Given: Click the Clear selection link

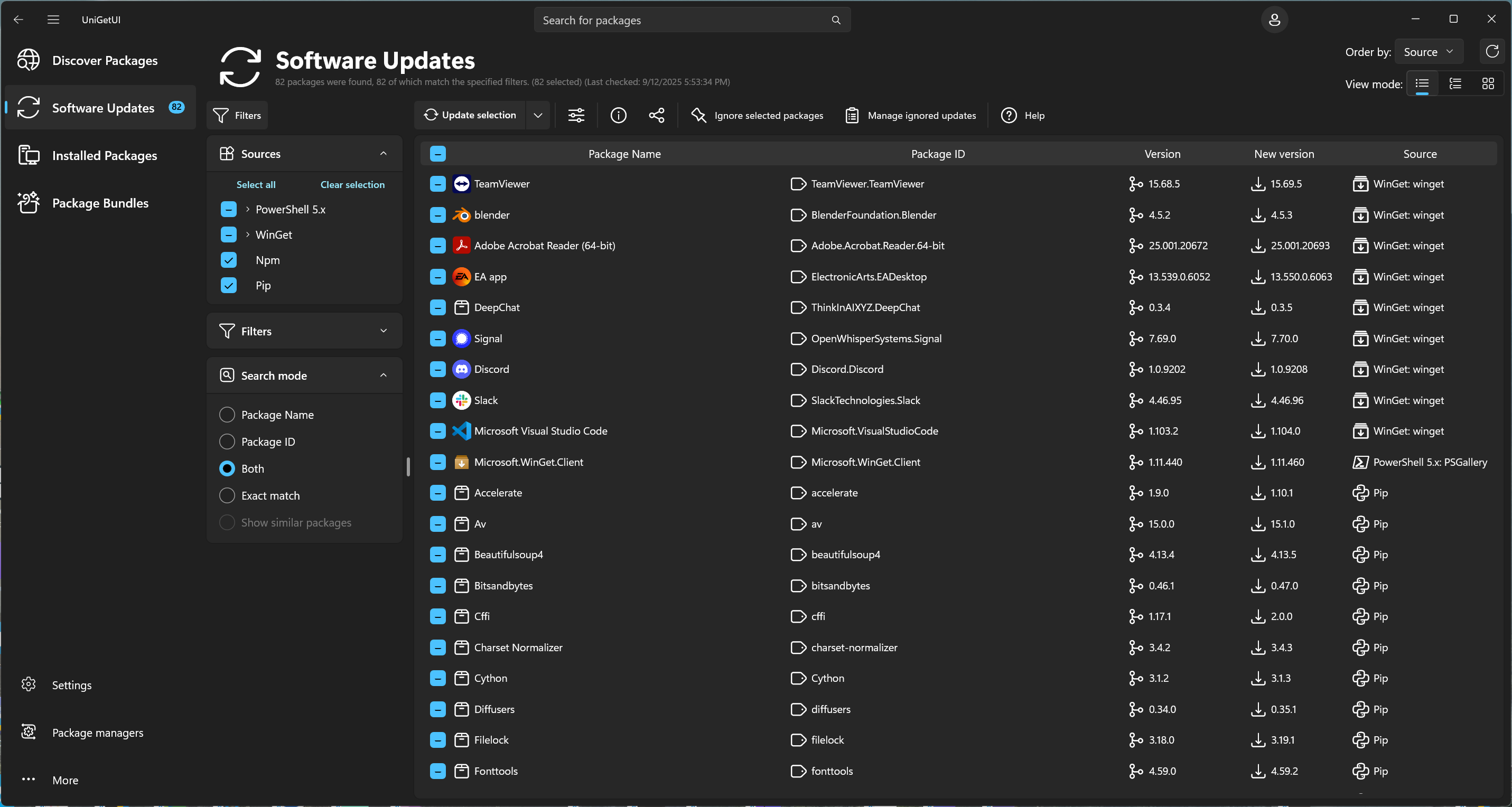Looking at the screenshot, I should (352, 184).
